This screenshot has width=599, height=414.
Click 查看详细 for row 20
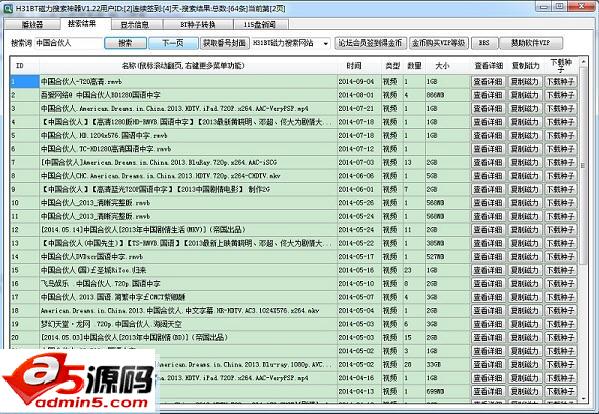coord(488,337)
